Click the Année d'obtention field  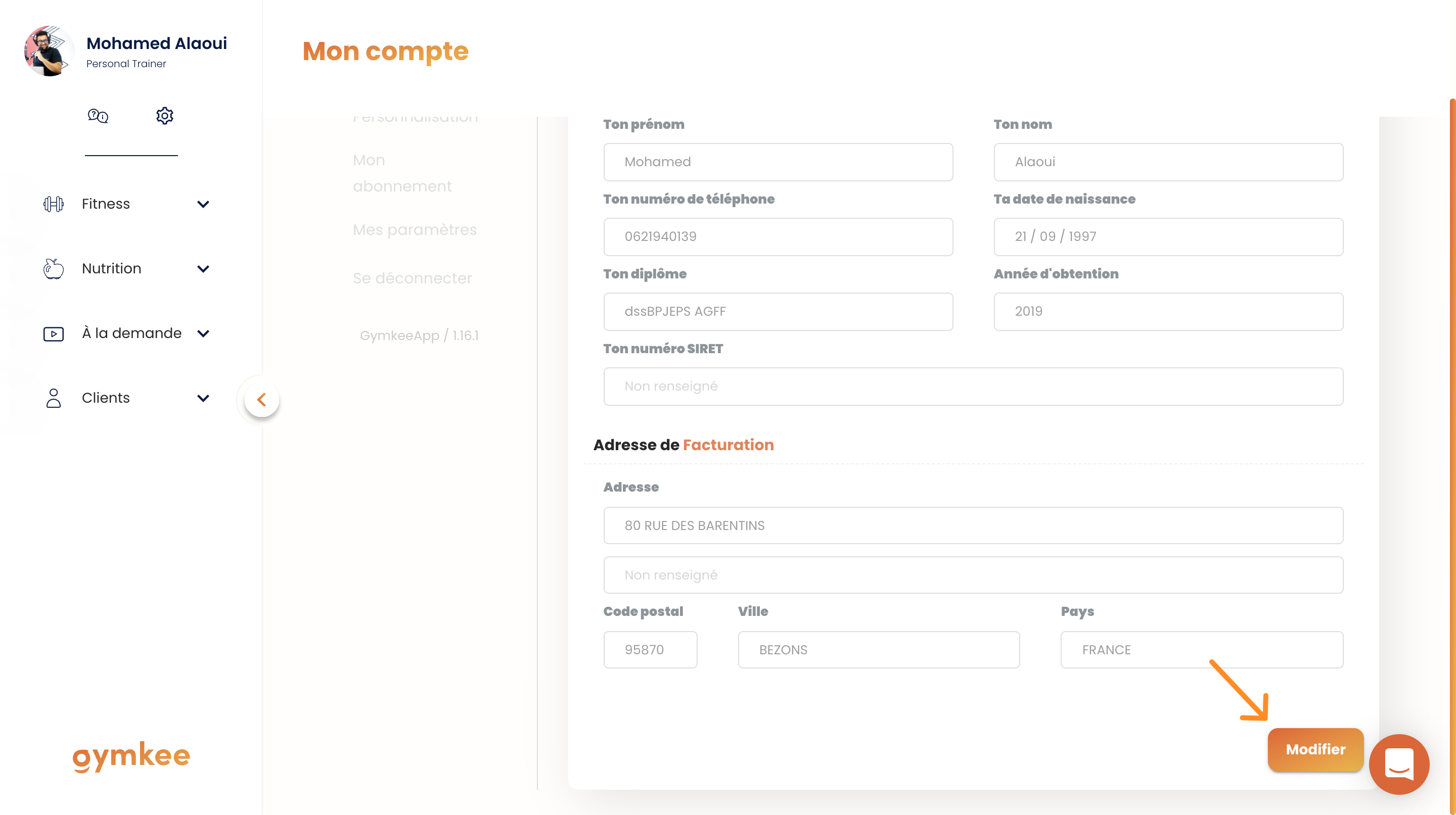point(1168,312)
